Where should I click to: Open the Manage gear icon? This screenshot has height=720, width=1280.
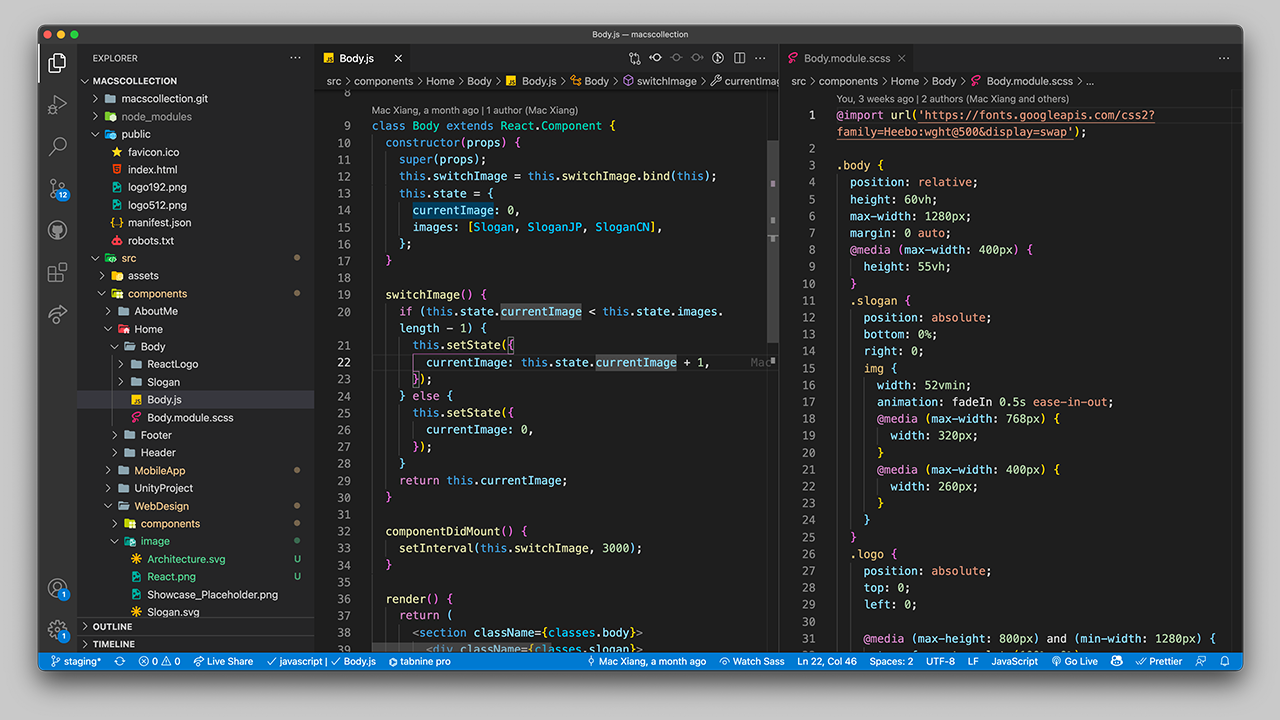click(58, 630)
